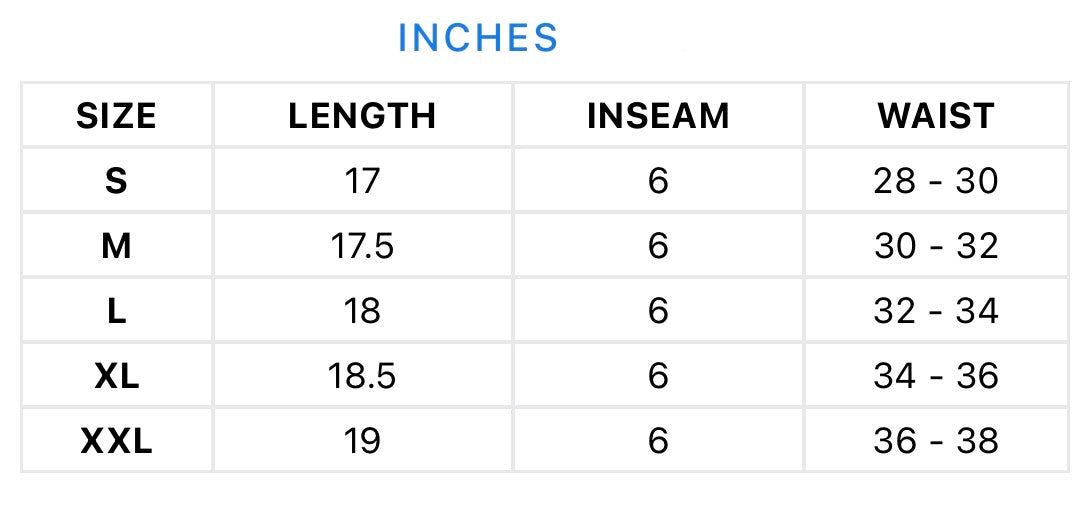Image resolution: width=1079 pixels, height=507 pixels.
Task: Click the waist range 32 - 34
Action: pyautogui.click(x=936, y=311)
